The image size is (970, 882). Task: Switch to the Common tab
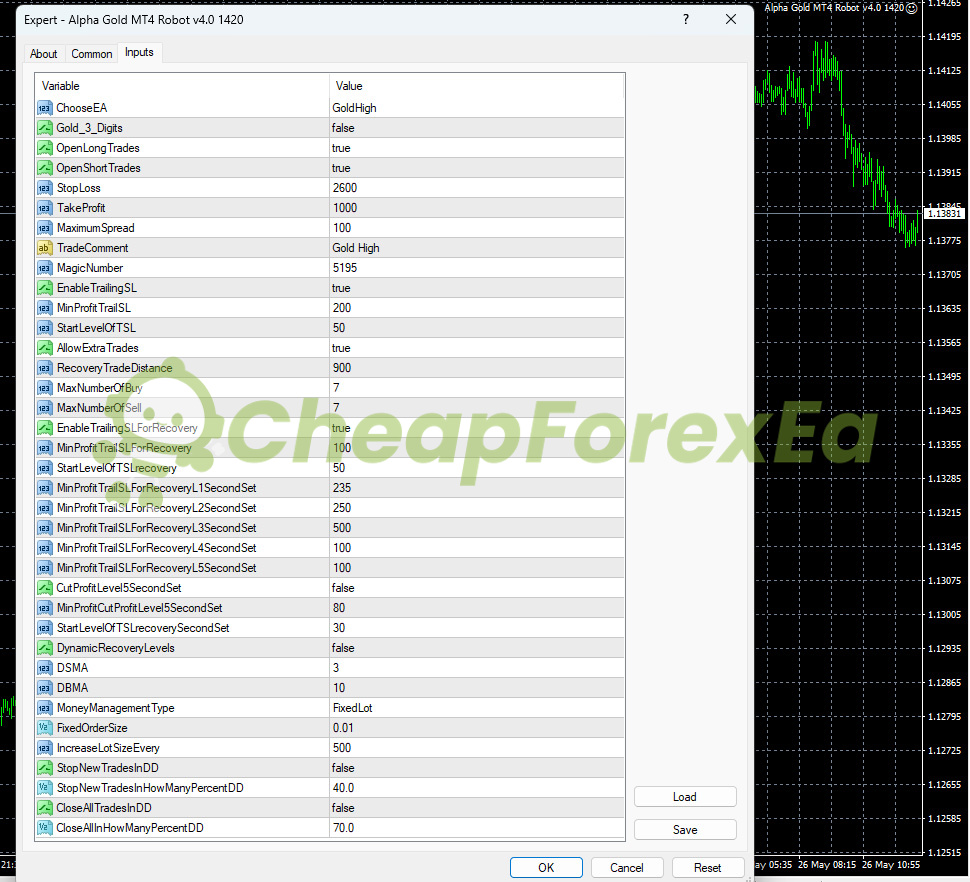pyautogui.click(x=92, y=54)
